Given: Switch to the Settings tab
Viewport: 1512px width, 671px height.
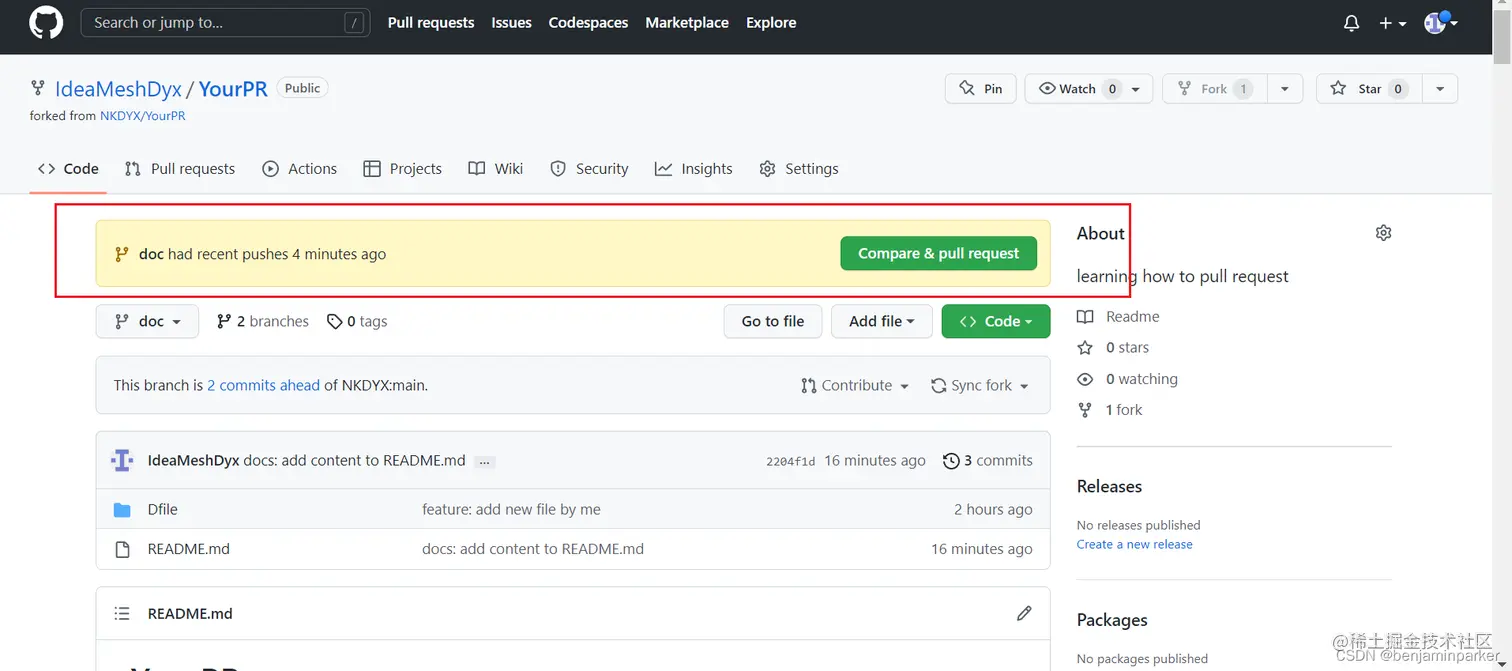Looking at the screenshot, I should (x=799, y=169).
